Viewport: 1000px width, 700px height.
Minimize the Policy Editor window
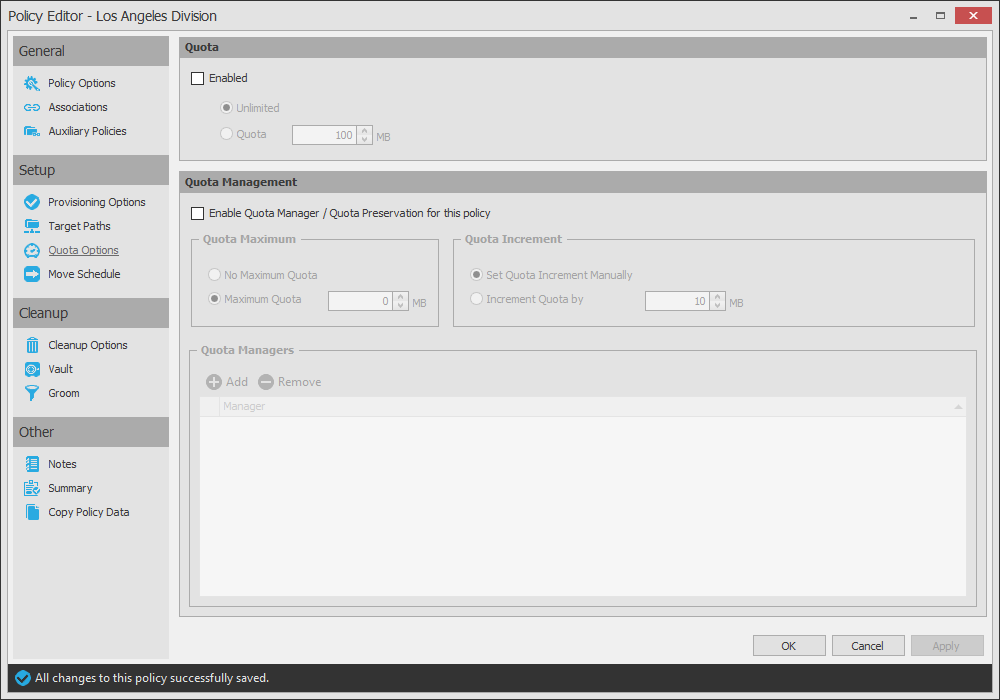(913, 16)
